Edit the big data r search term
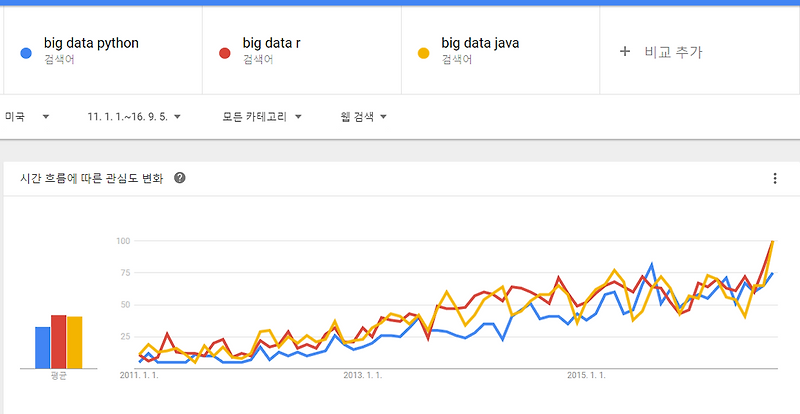Image resolution: width=800 pixels, height=414 pixels. pos(271,43)
